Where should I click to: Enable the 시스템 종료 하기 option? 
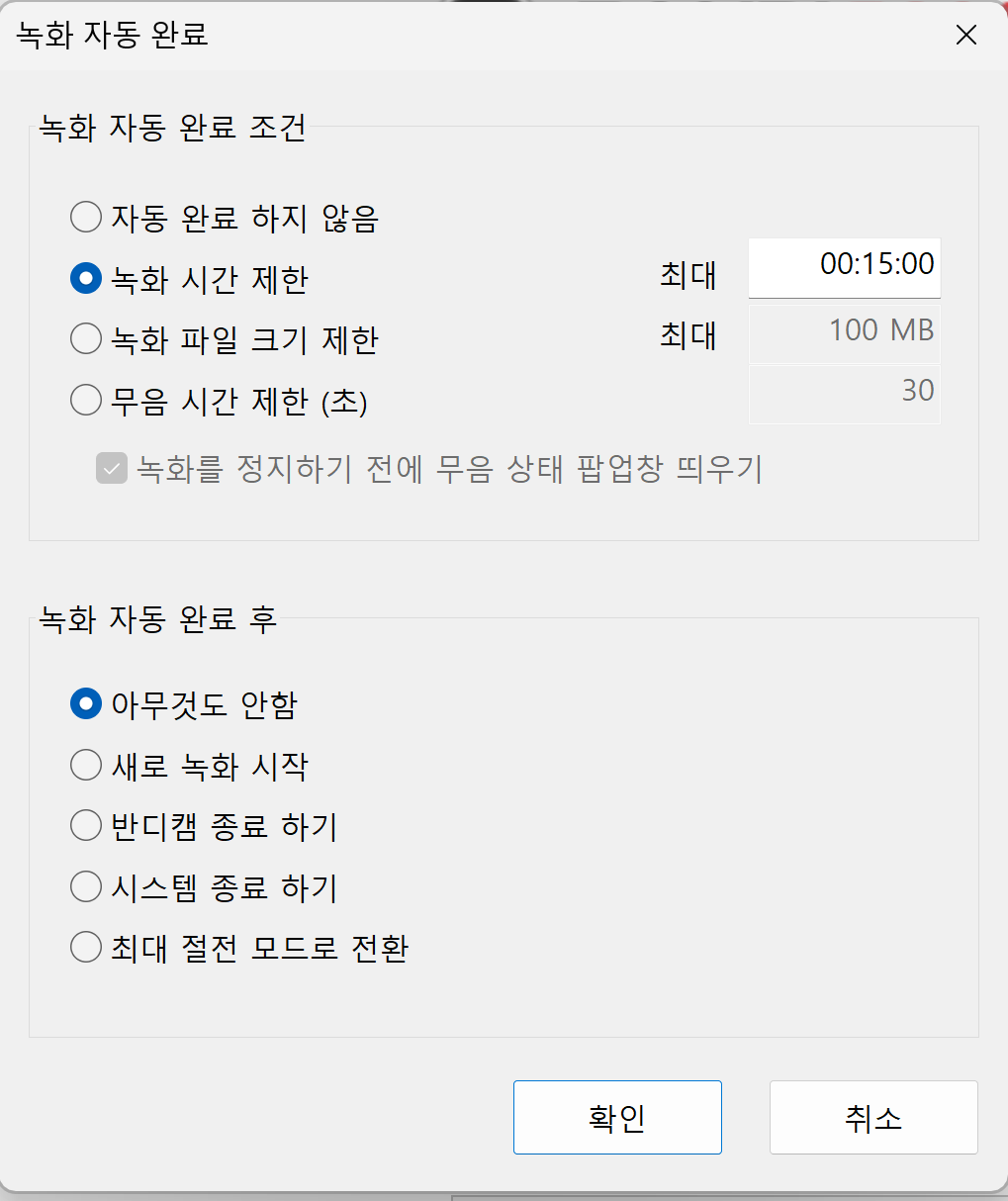click(x=86, y=886)
